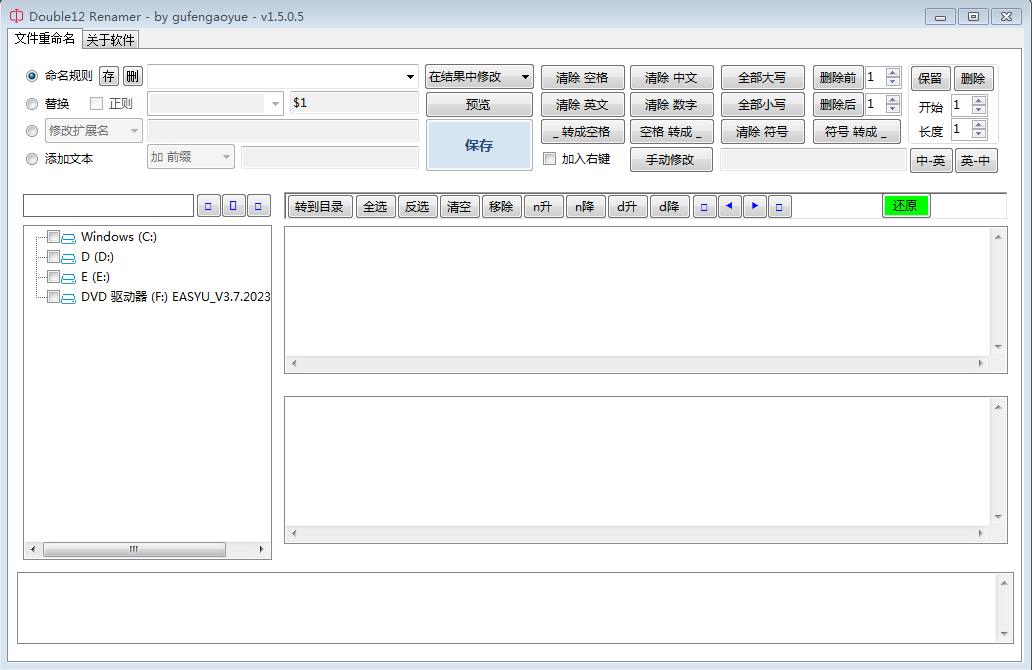Select the 添加文本 radio button

[x=32, y=159]
